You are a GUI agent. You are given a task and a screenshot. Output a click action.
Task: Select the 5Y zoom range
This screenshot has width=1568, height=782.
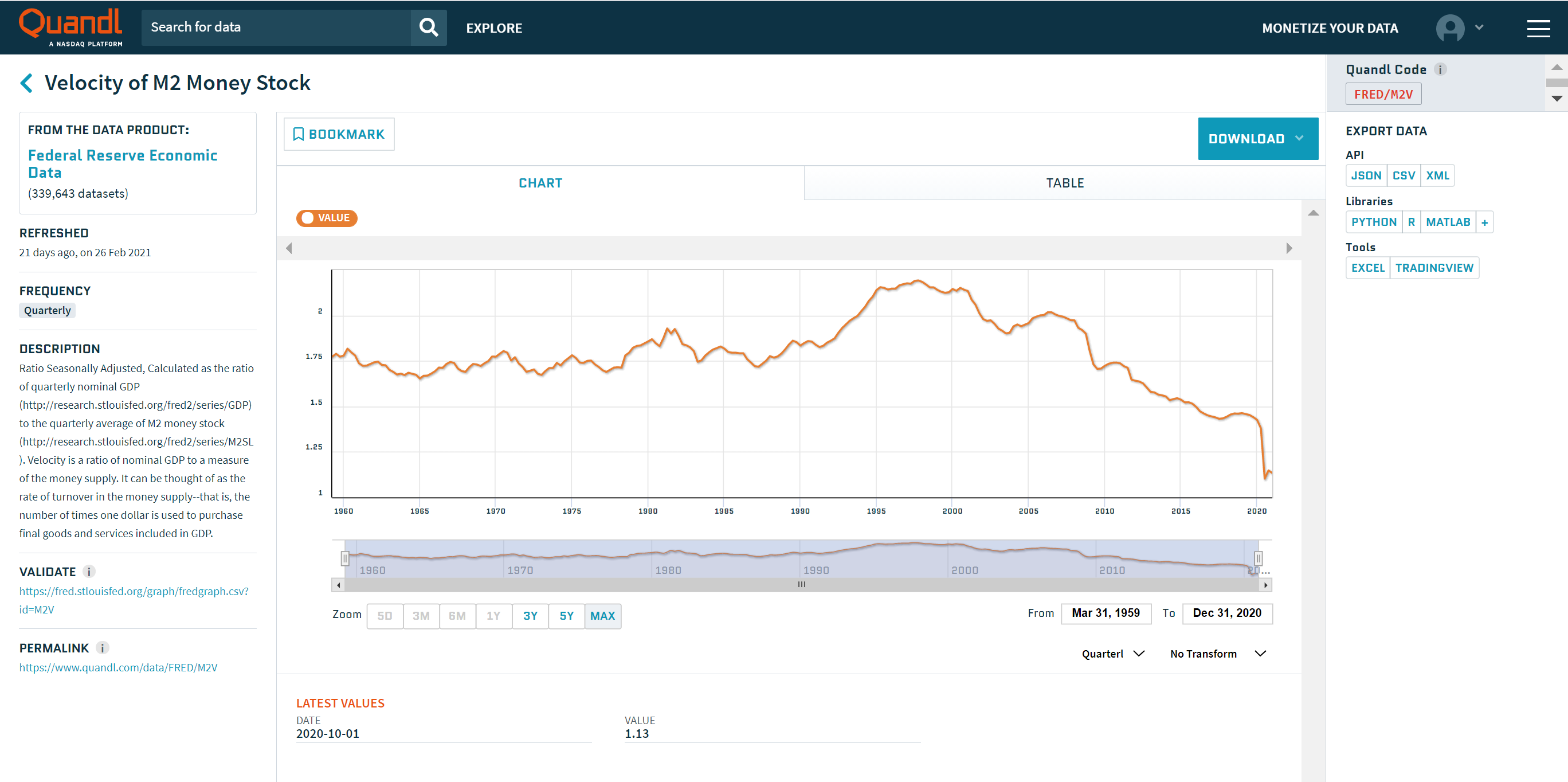[x=566, y=616]
